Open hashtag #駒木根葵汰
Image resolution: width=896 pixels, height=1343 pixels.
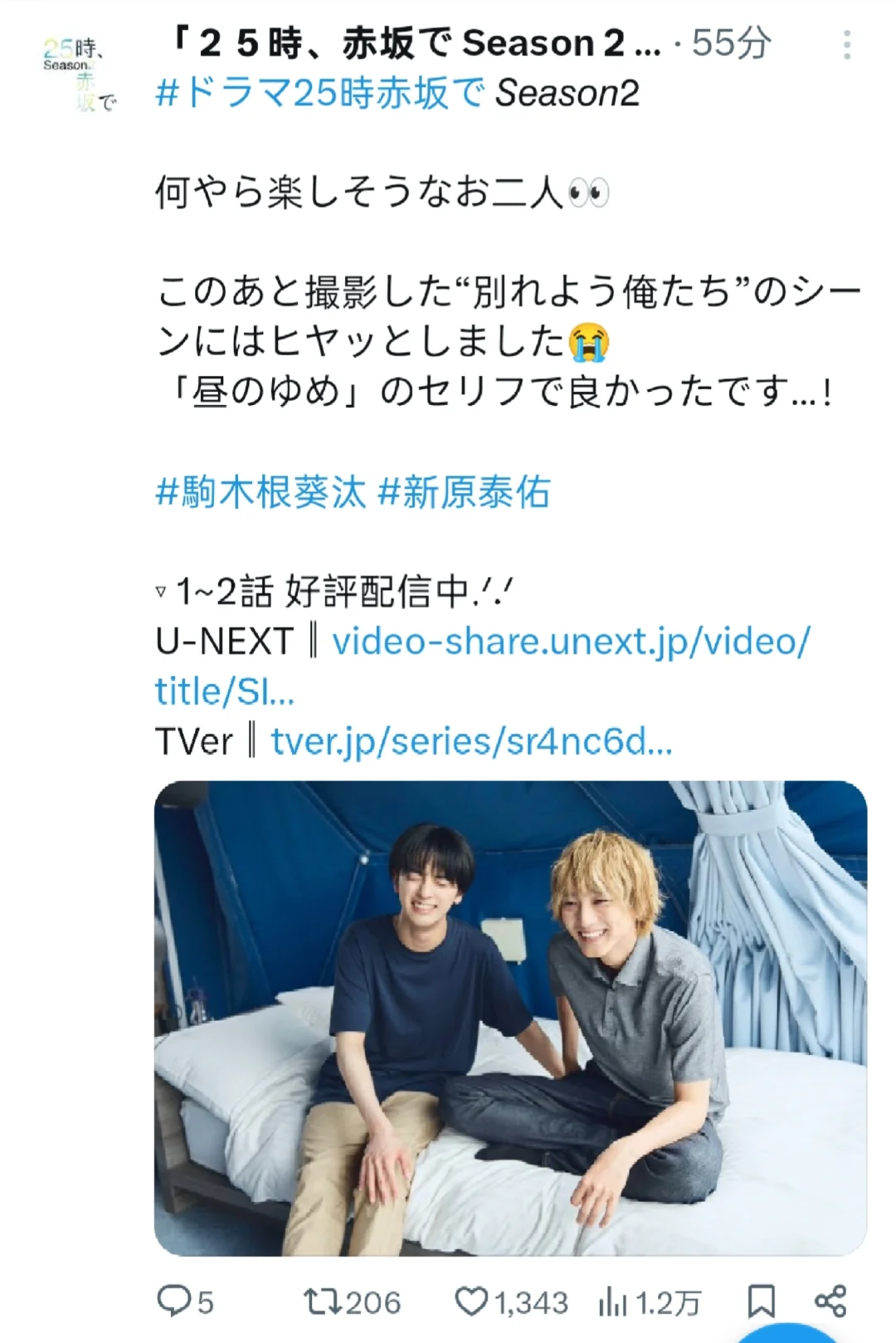pyautogui.click(x=261, y=492)
